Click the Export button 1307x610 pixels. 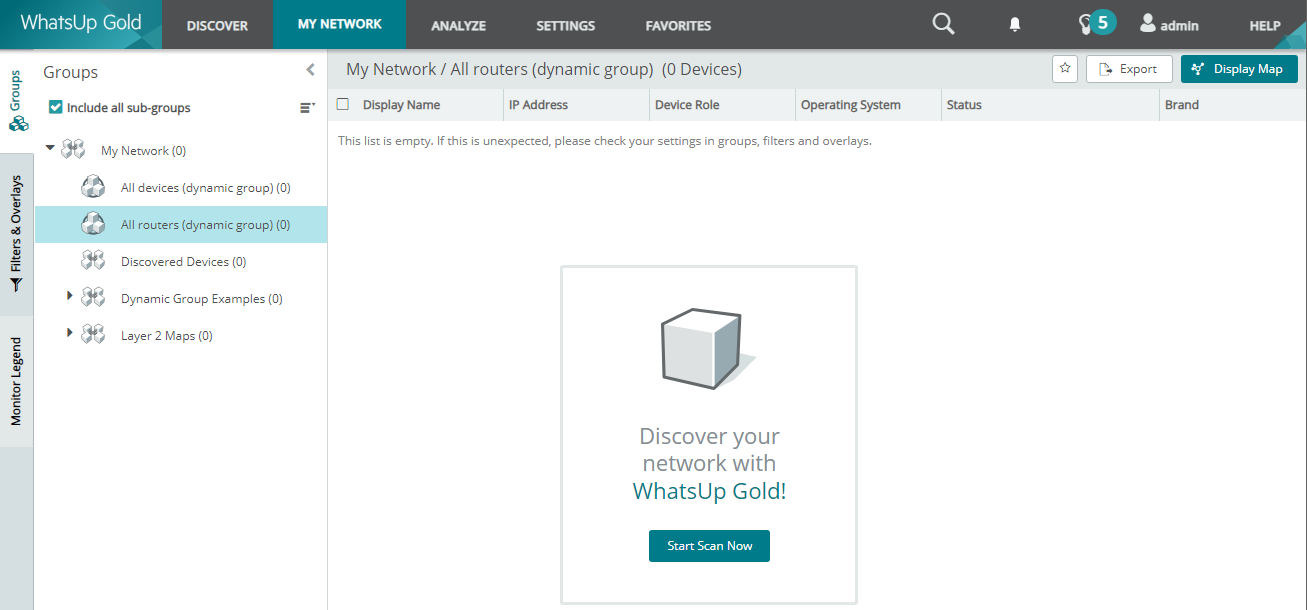tap(1128, 69)
